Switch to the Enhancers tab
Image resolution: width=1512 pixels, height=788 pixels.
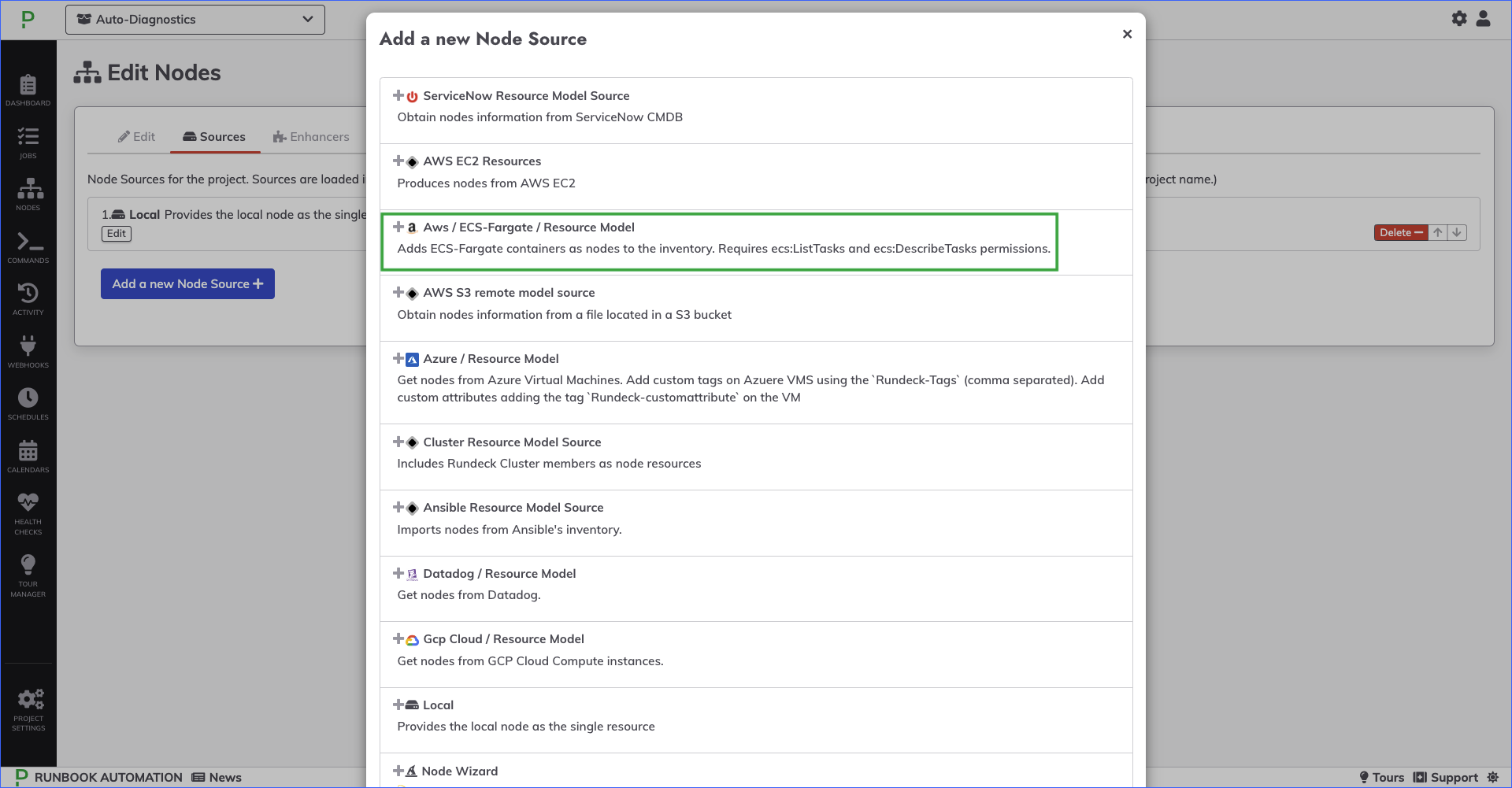tap(311, 137)
